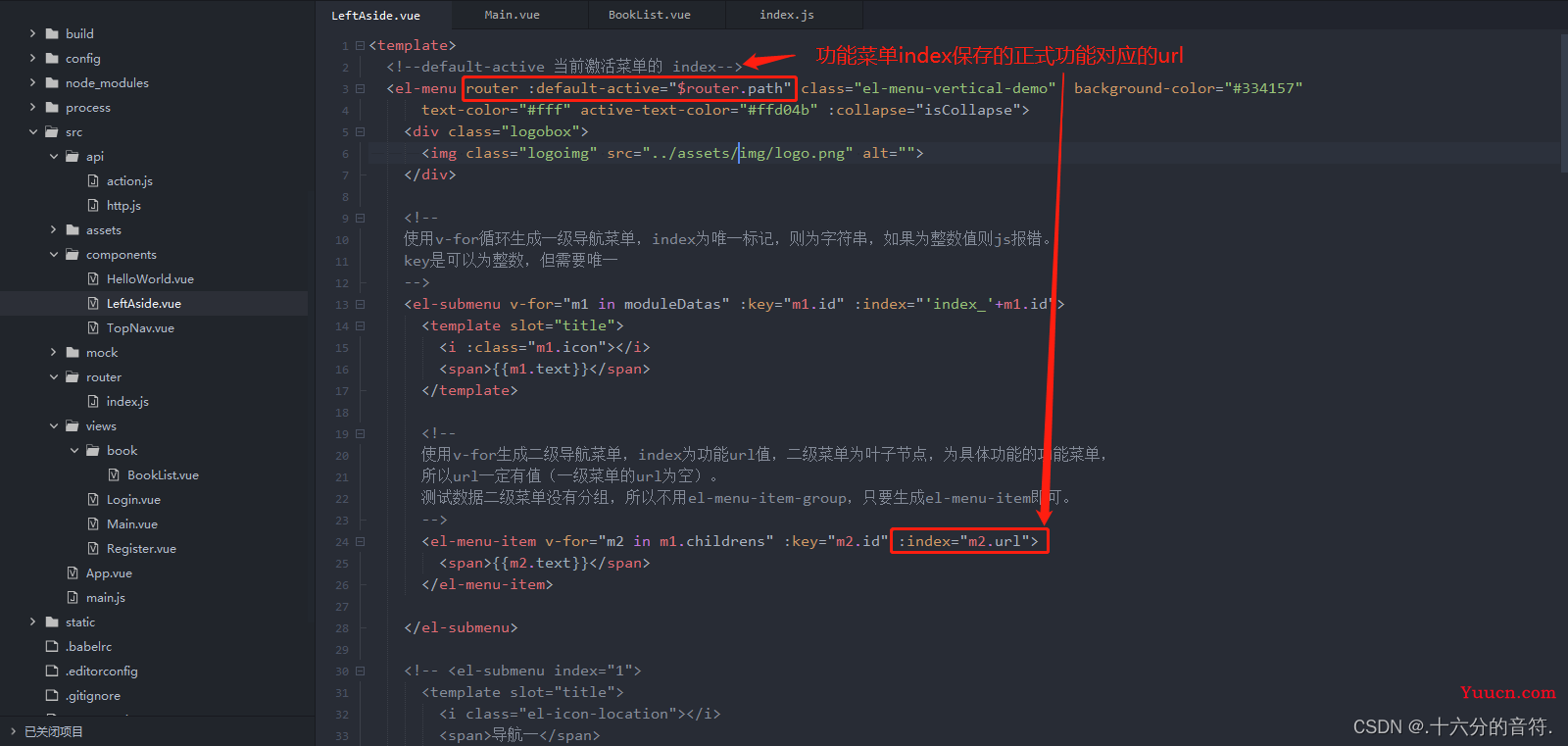Click the views folder icon
1568x746 pixels.
click(x=73, y=425)
